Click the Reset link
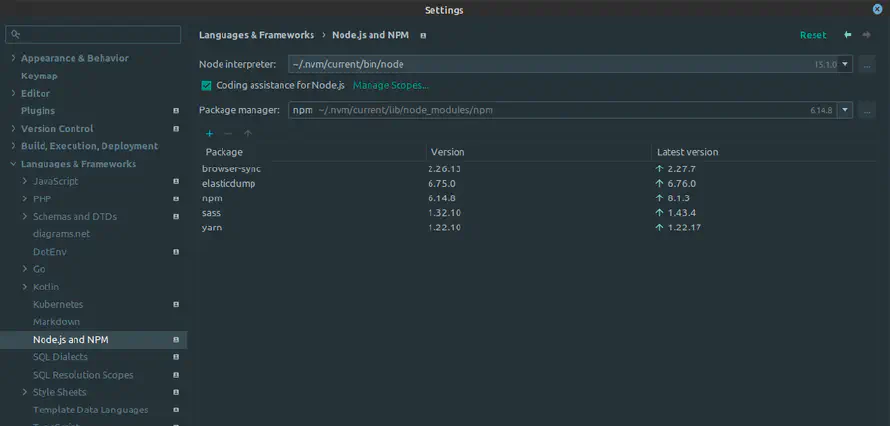Viewport: 890px width, 426px height. [x=813, y=35]
